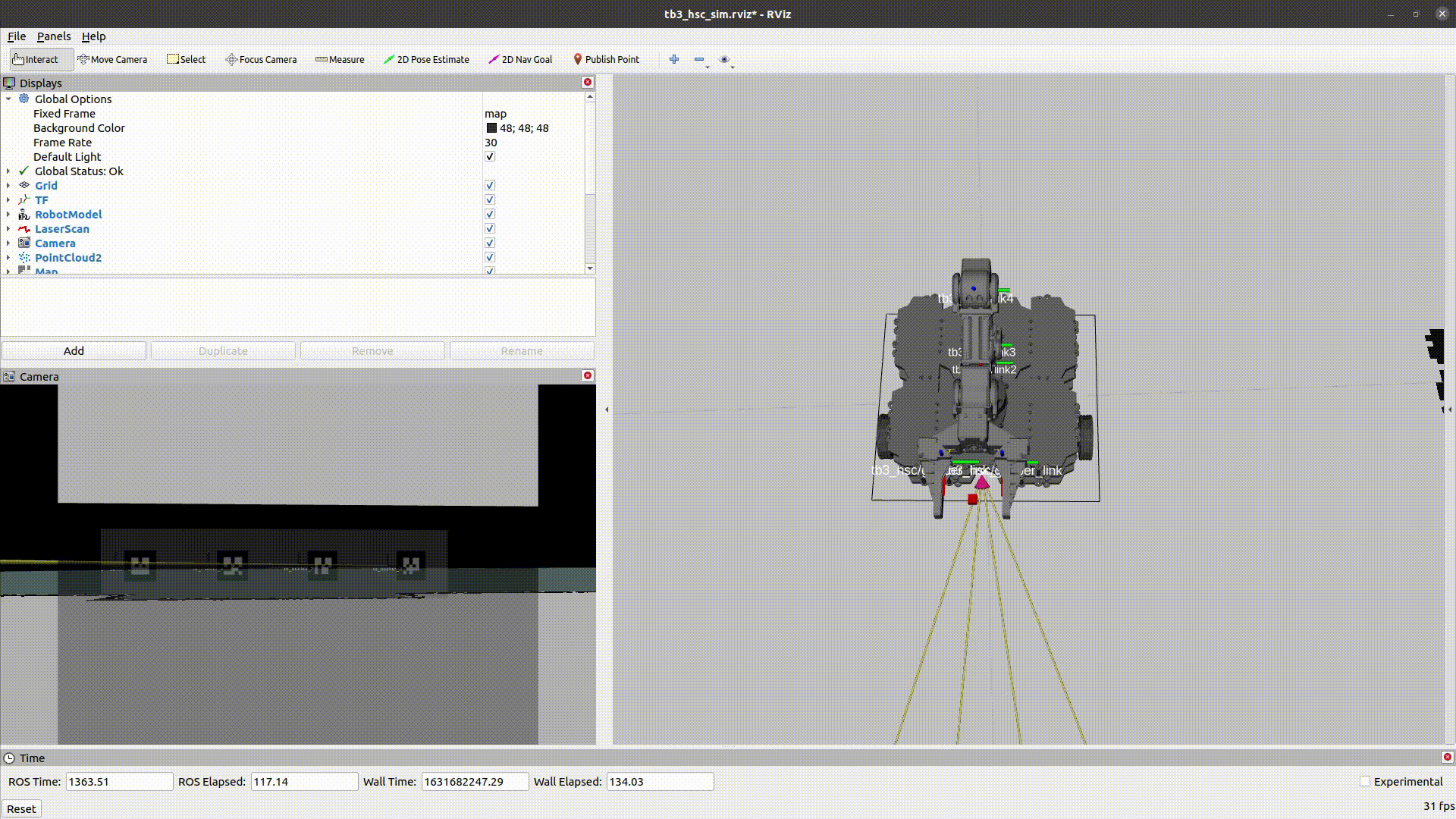Activate the Focus Camera tool
This screenshot has width=1456, height=819.
(261, 59)
